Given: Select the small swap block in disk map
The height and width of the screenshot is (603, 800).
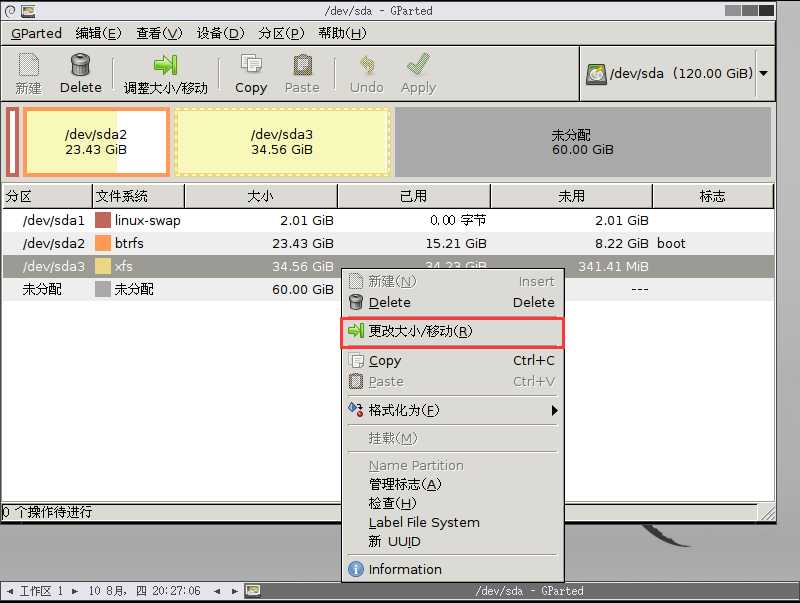Looking at the screenshot, I should pyautogui.click(x=13, y=142).
